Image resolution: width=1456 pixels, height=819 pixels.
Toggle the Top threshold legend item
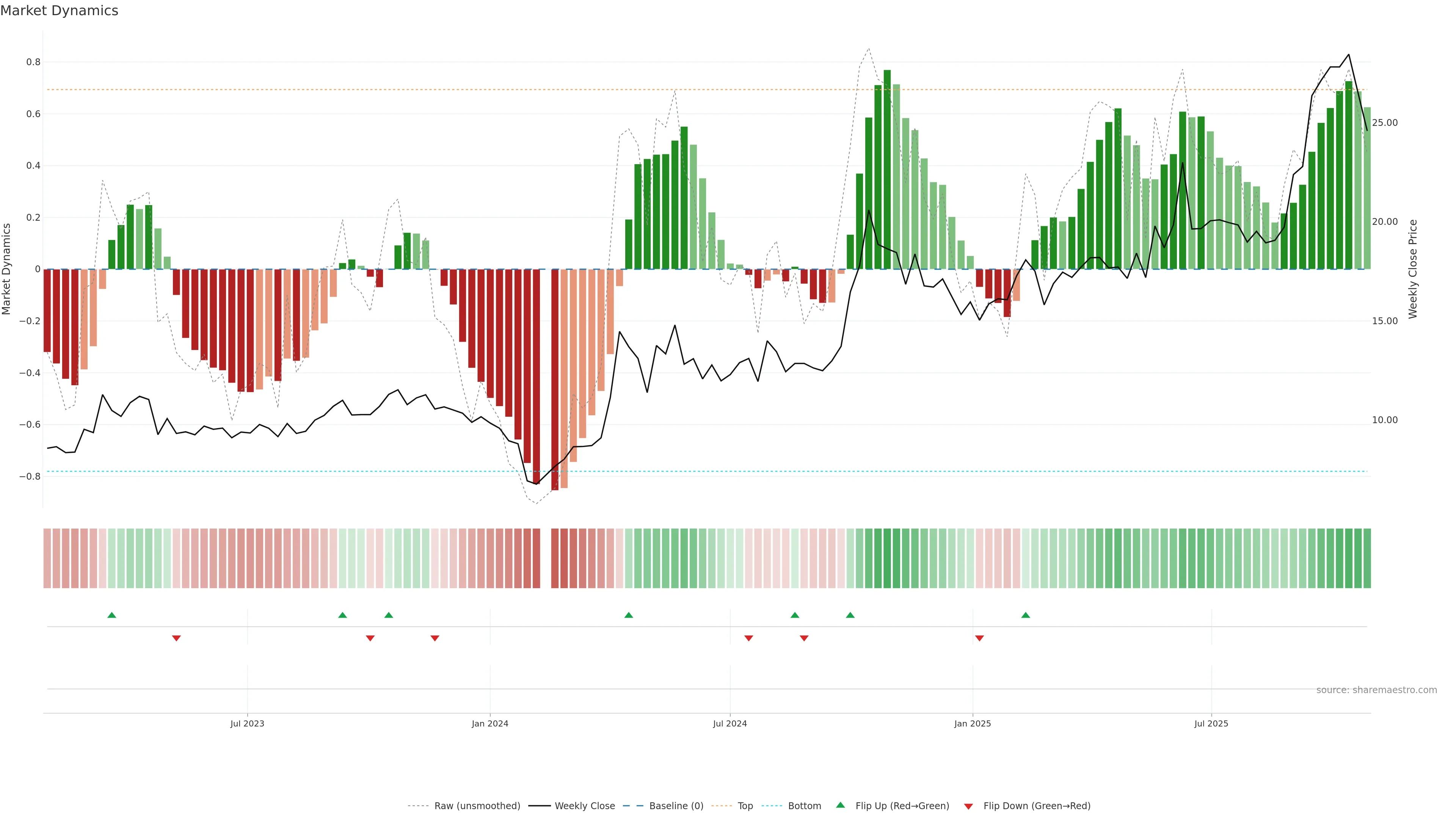(x=745, y=806)
